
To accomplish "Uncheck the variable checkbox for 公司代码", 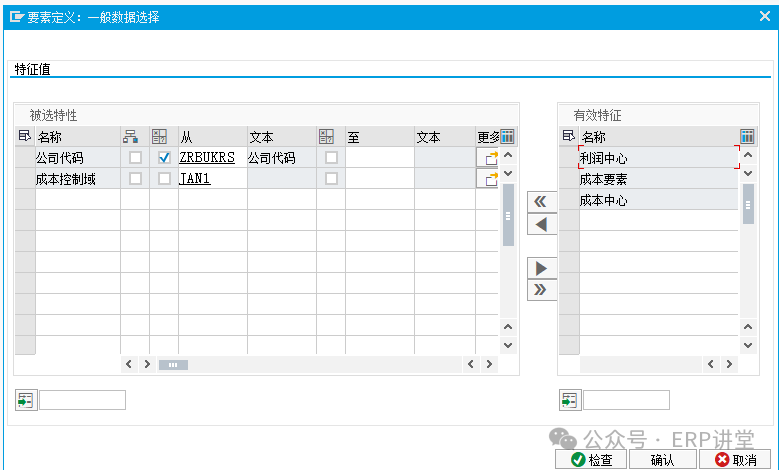I will pos(164,158).
